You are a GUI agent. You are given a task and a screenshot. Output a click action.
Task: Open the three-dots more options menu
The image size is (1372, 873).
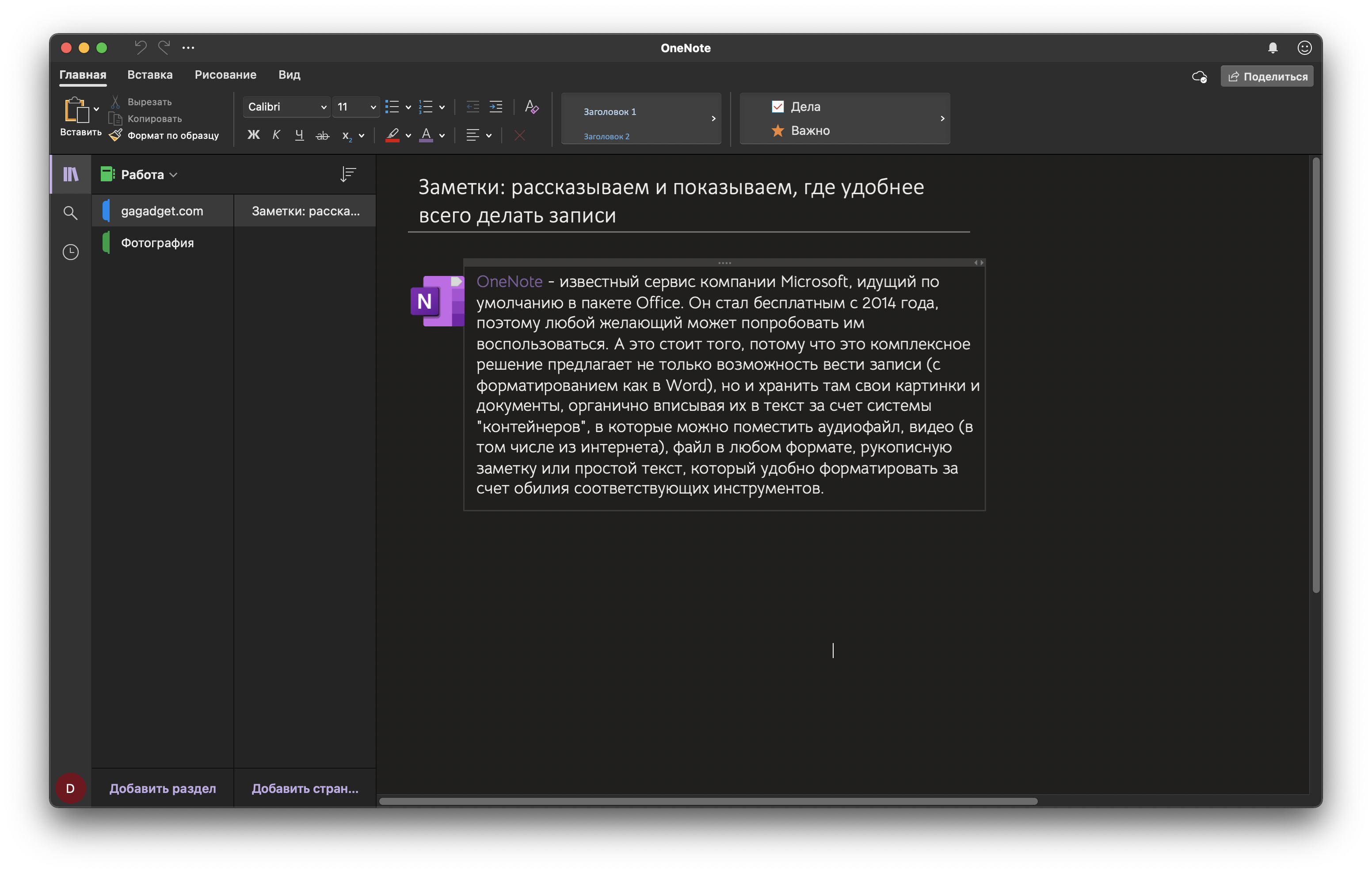189,48
